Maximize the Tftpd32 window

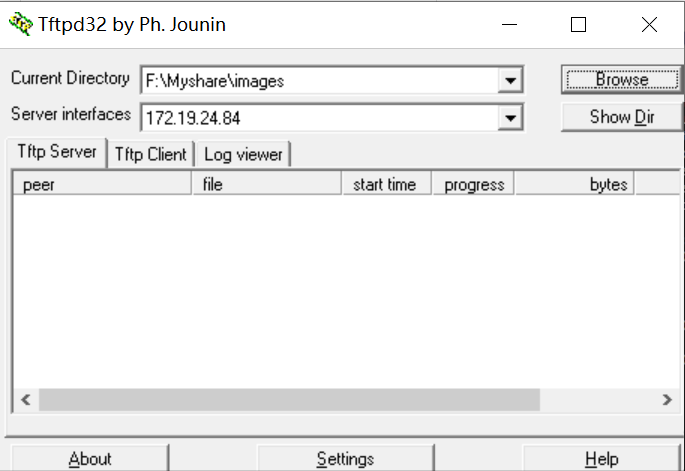(578, 24)
